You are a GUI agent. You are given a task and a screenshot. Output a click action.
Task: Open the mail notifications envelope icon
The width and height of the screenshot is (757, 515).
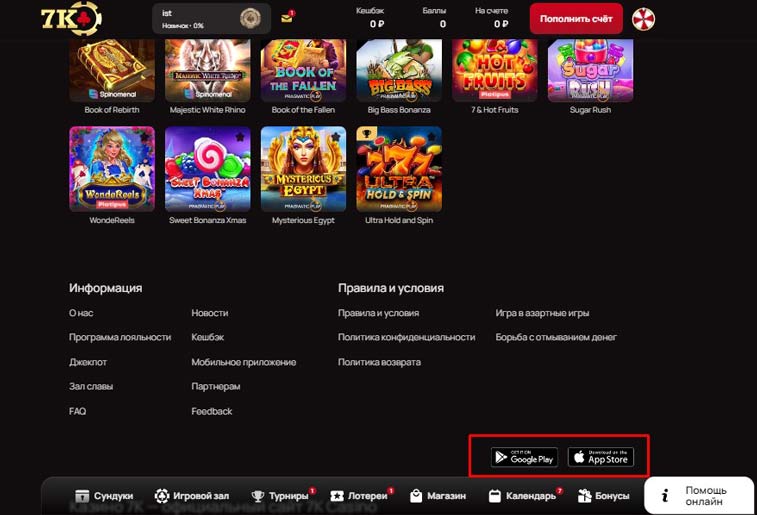click(x=289, y=18)
